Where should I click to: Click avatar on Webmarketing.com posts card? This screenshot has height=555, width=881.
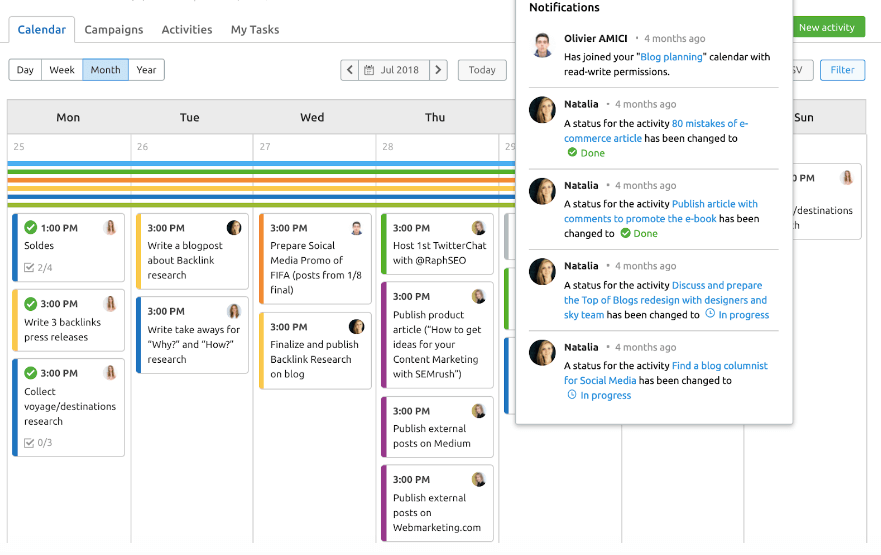[479, 479]
